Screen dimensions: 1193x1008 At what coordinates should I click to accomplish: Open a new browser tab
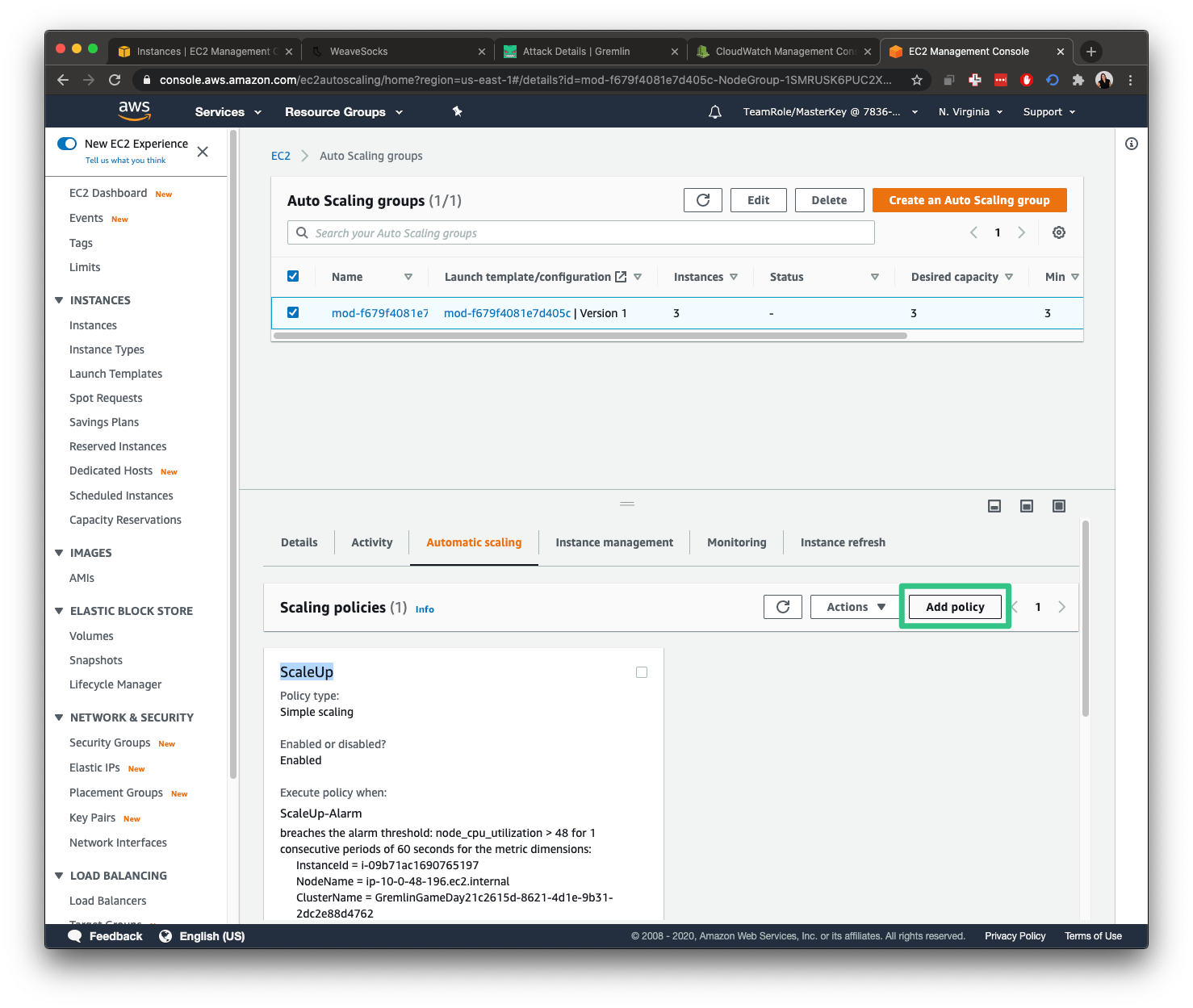(1091, 51)
